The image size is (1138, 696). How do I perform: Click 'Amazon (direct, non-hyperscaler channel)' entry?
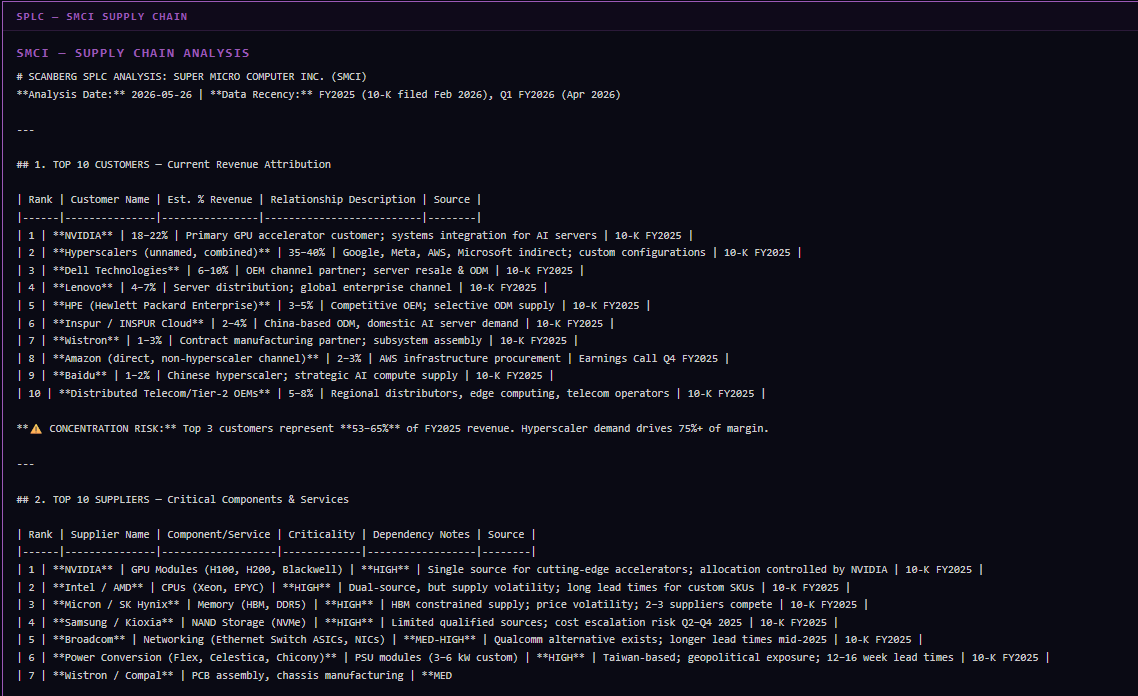tap(186, 359)
